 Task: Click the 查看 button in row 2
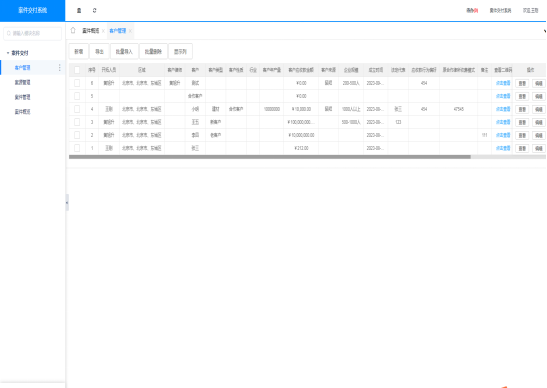click(x=522, y=135)
